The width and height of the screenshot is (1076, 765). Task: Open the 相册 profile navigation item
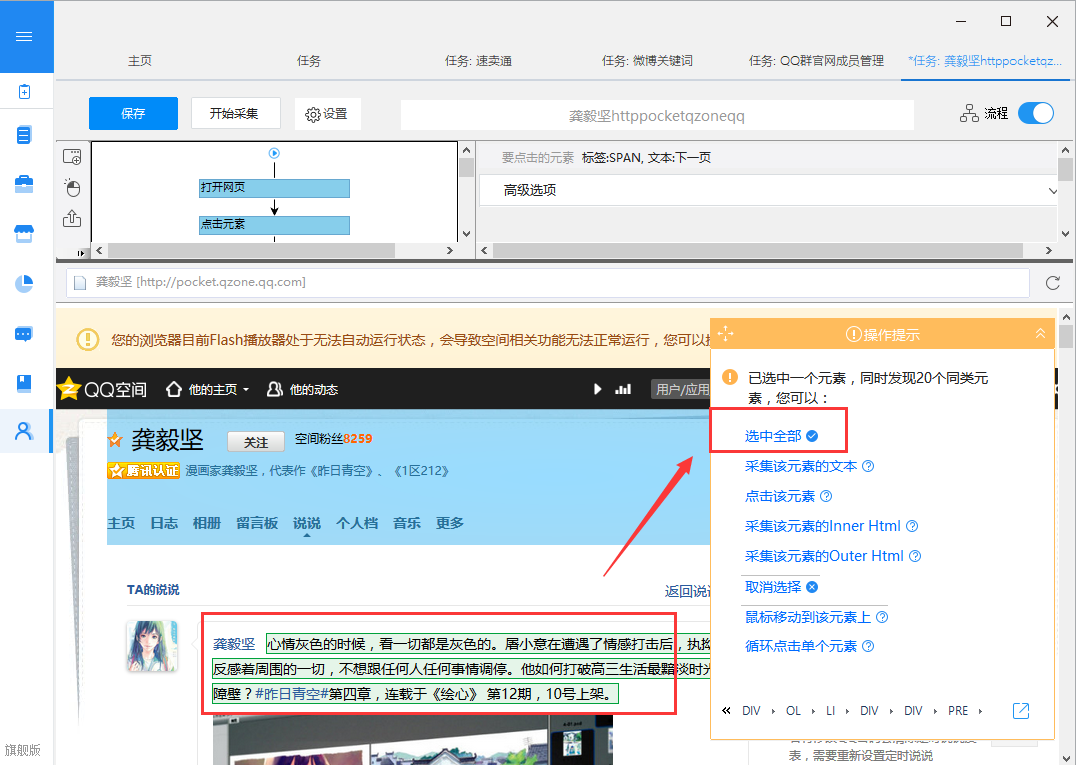pyautogui.click(x=207, y=523)
